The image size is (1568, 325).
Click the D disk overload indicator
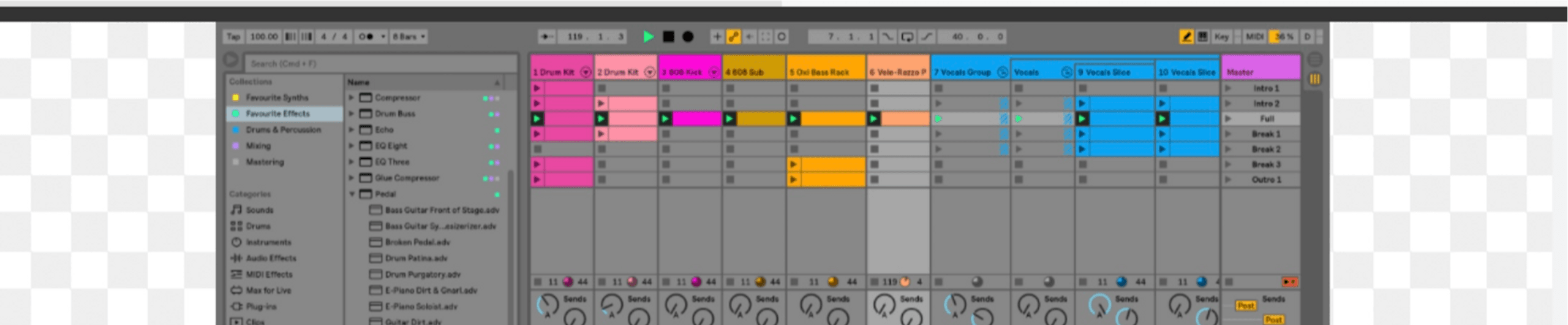(x=1307, y=37)
